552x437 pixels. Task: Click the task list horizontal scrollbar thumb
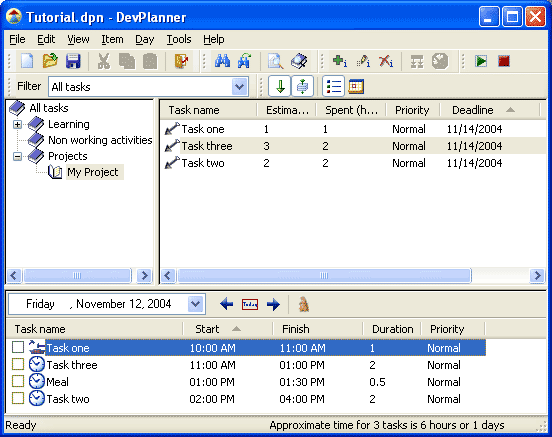[x=324, y=275]
